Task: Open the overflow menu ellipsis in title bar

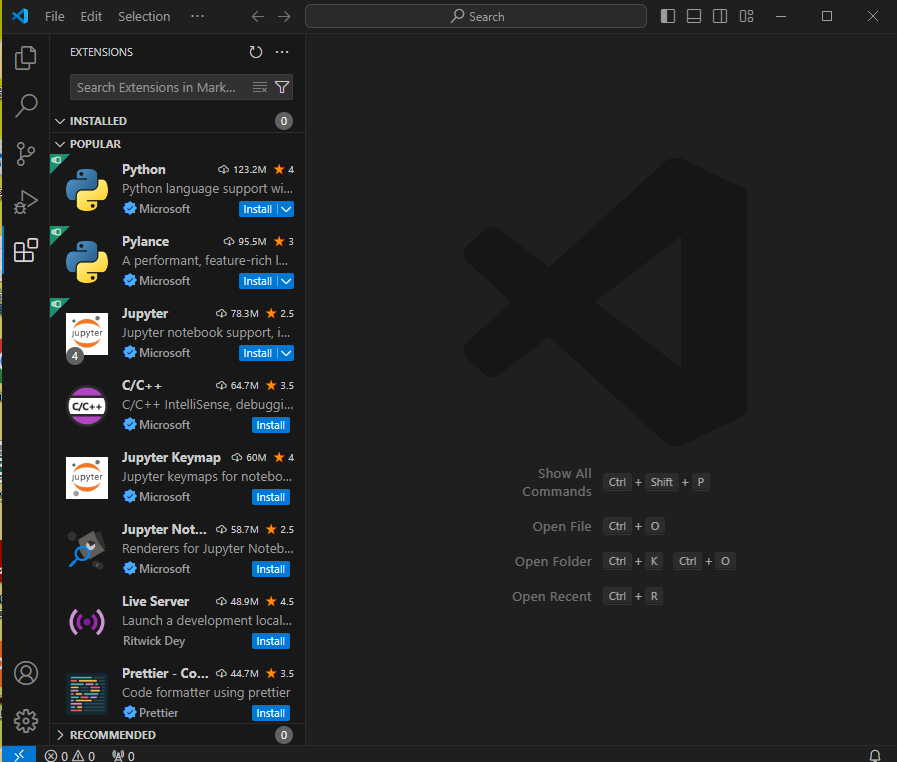Action: pyautogui.click(x=197, y=16)
